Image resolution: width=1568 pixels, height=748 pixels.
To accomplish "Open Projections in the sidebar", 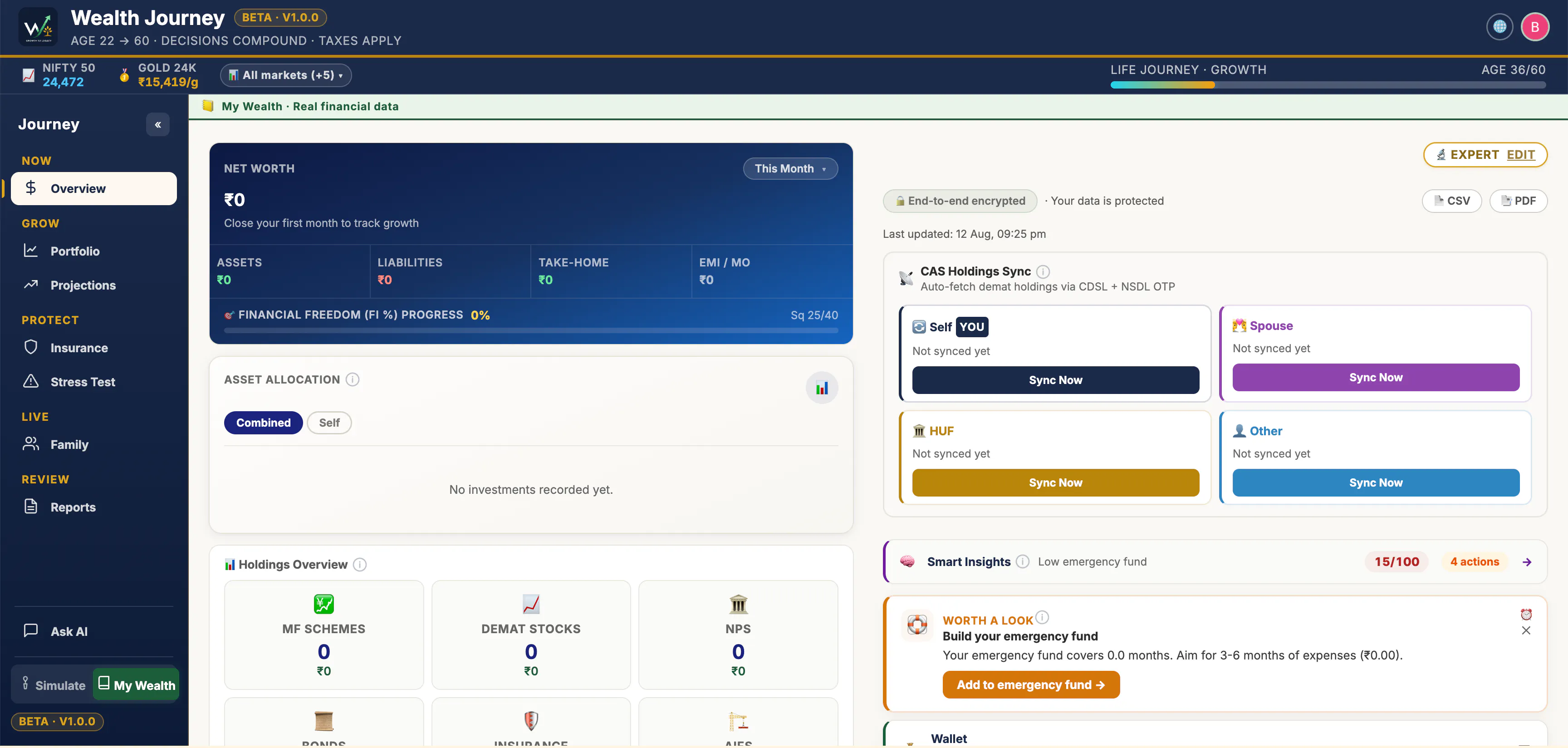I will [94, 285].
